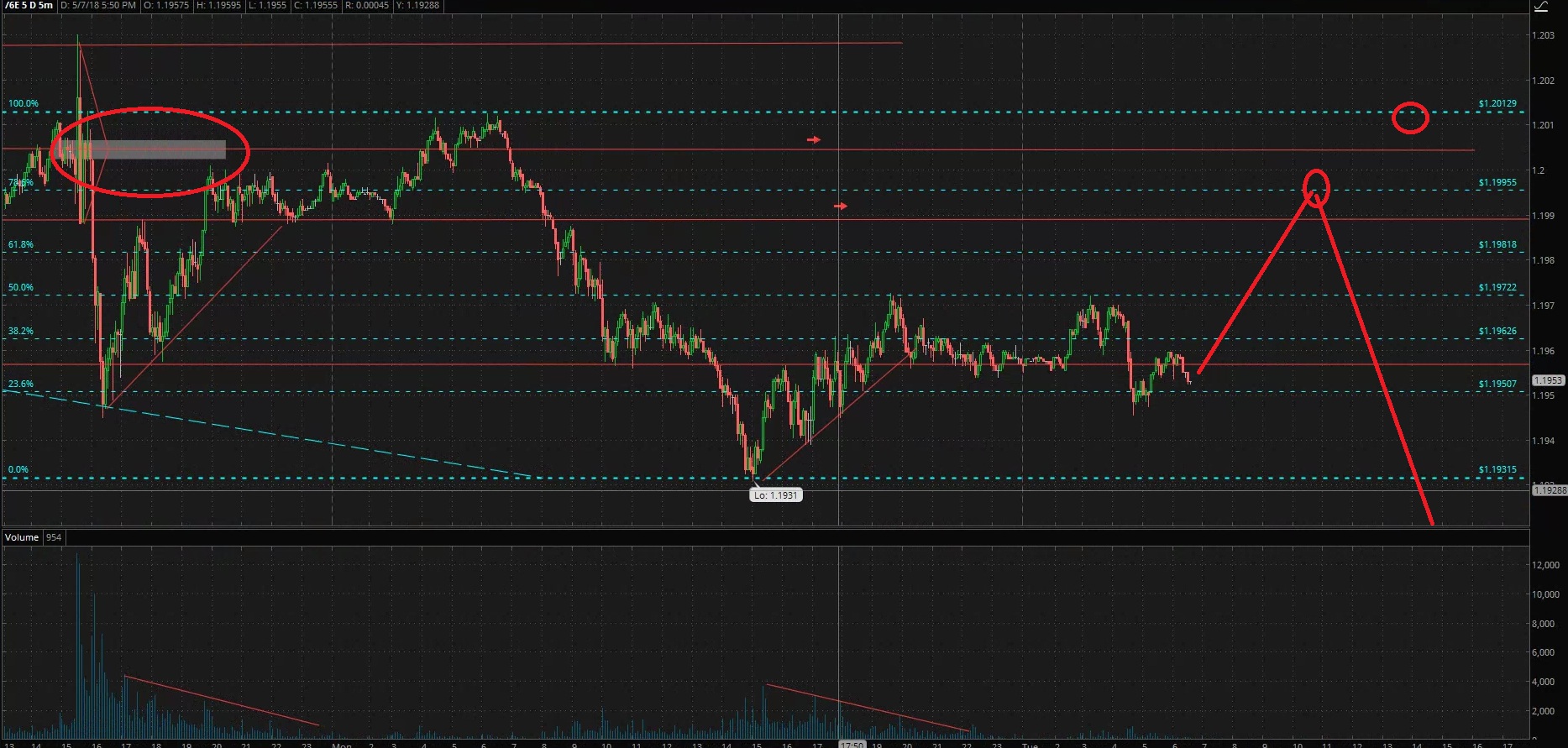
Task: Select the range value R: 0.00045
Action: [x=367, y=5]
